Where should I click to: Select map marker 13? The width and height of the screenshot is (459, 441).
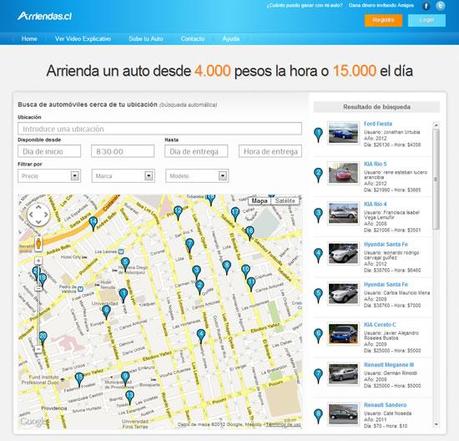(130, 397)
